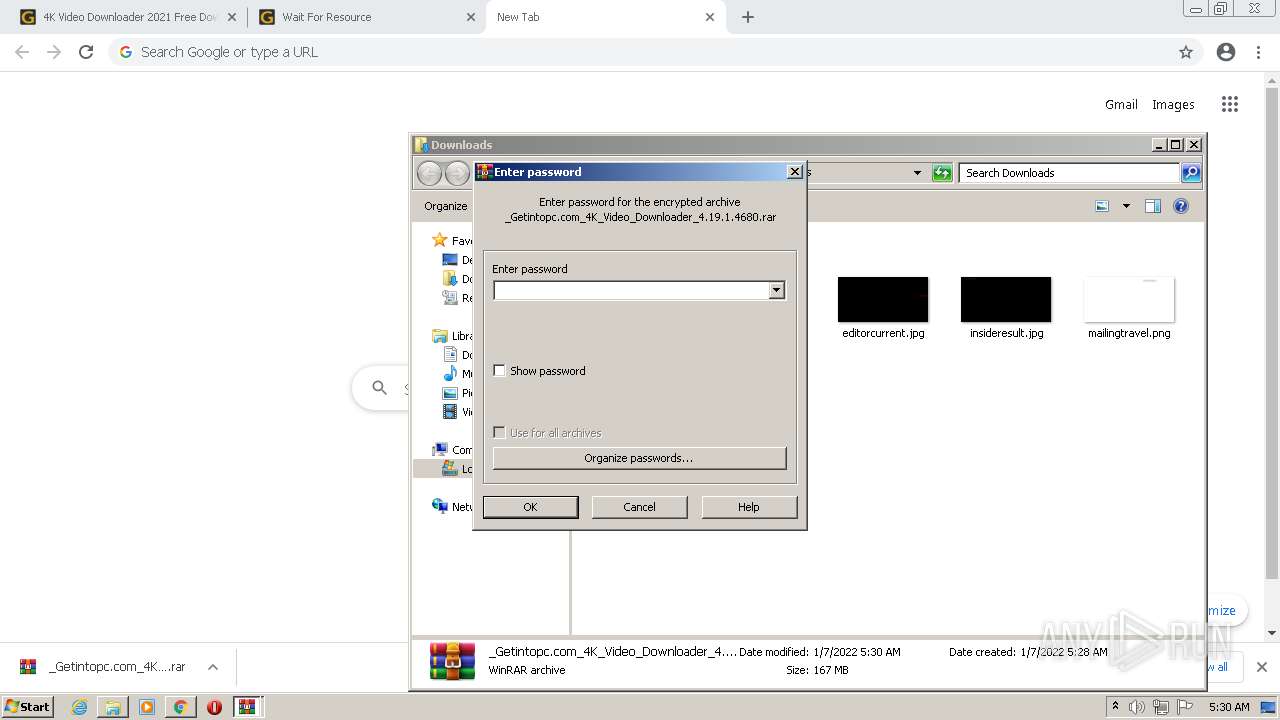The width and height of the screenshot is (1280, 720).
Task: Click the Videos library film icon
Action: click(450, 412)
